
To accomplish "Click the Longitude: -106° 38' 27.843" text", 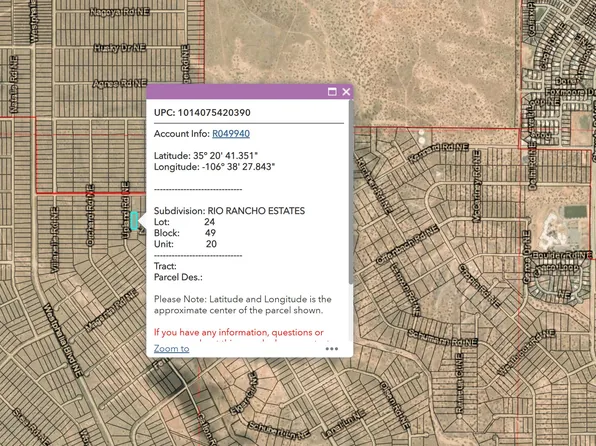I will [214, 167].
